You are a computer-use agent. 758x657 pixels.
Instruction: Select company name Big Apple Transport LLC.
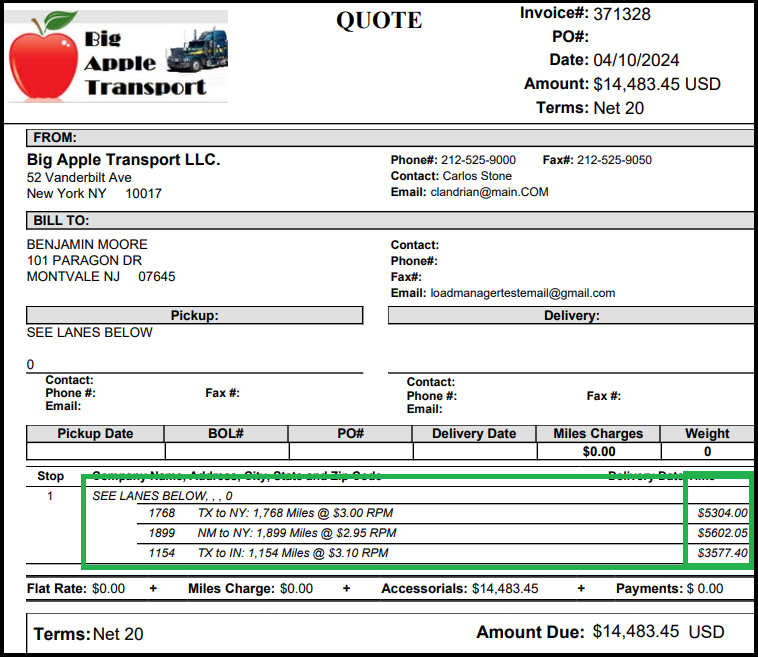[123, 160]
